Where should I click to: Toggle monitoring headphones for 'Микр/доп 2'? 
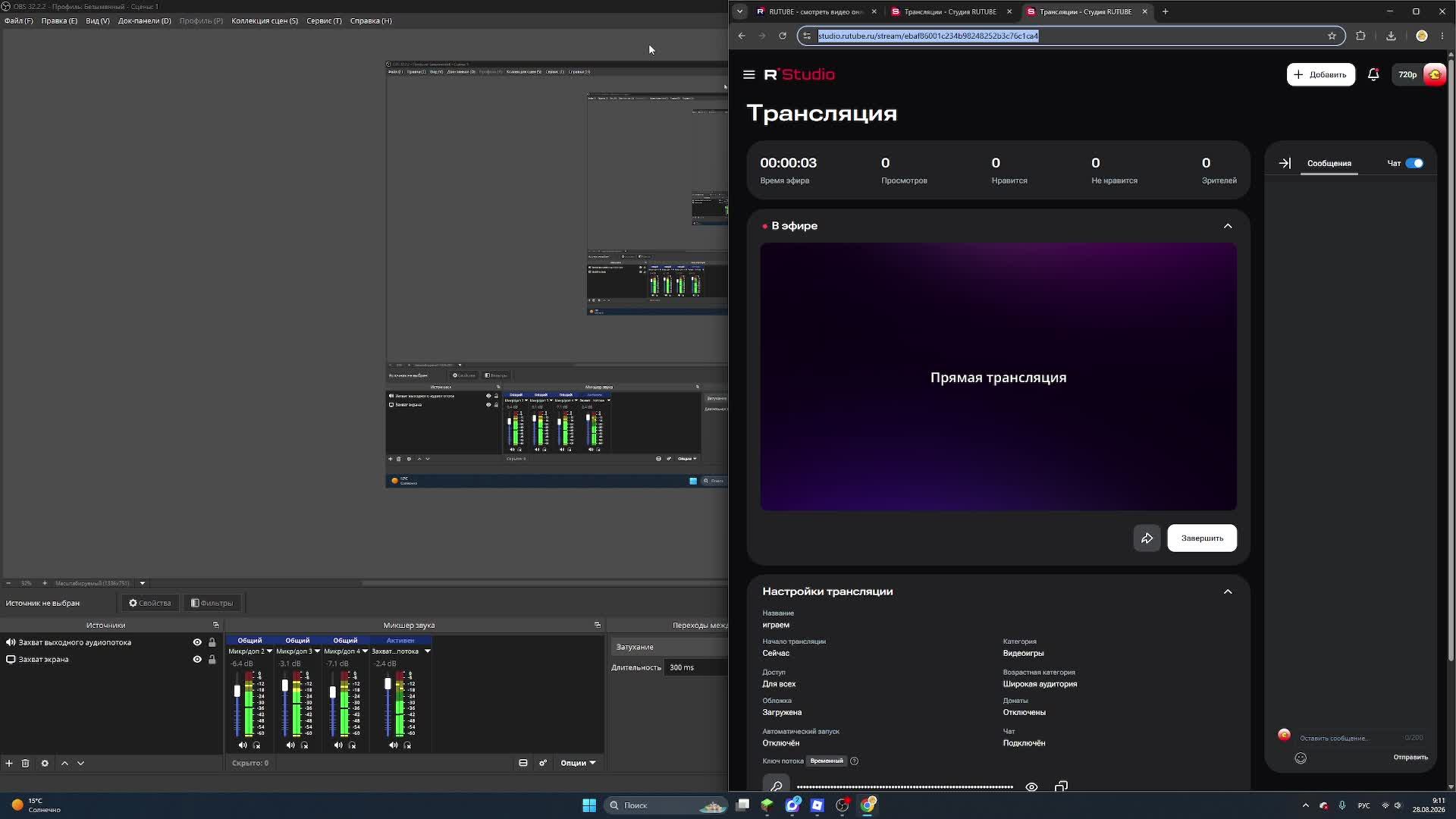(x=256, y=745)
